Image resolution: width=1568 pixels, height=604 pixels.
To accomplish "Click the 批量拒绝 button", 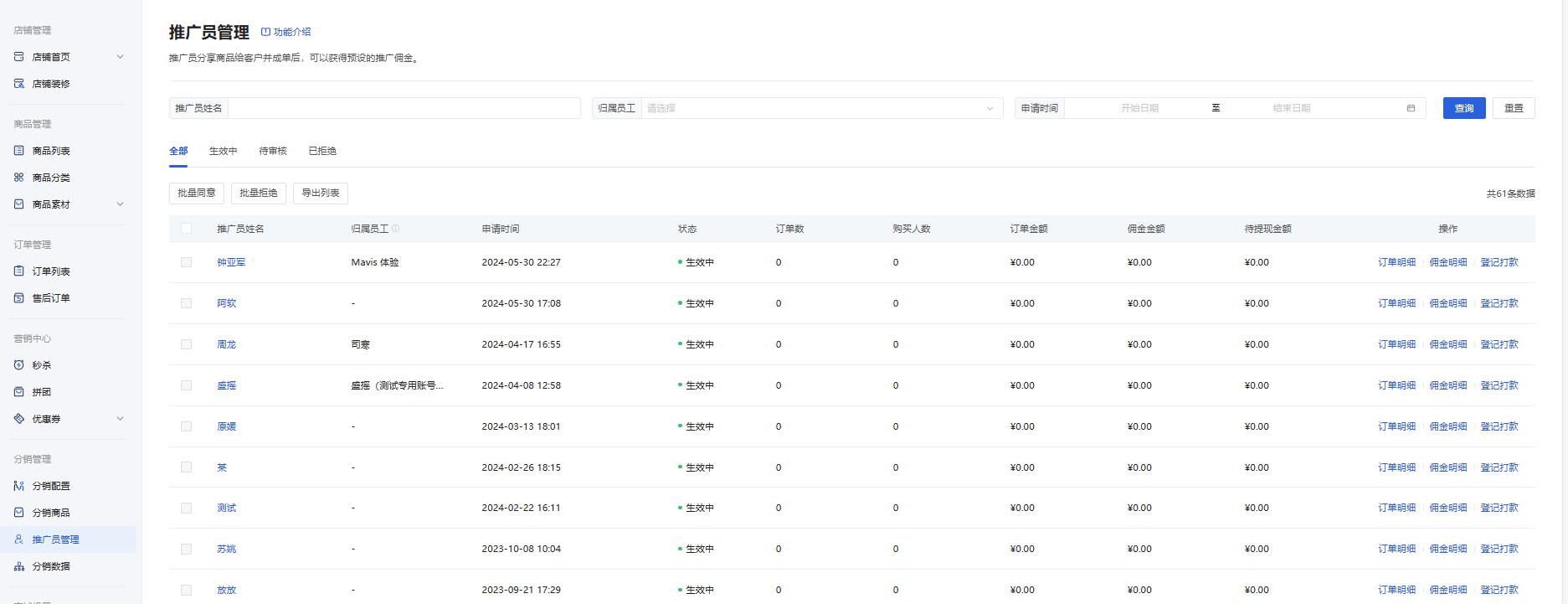I will tap(259, 193).
